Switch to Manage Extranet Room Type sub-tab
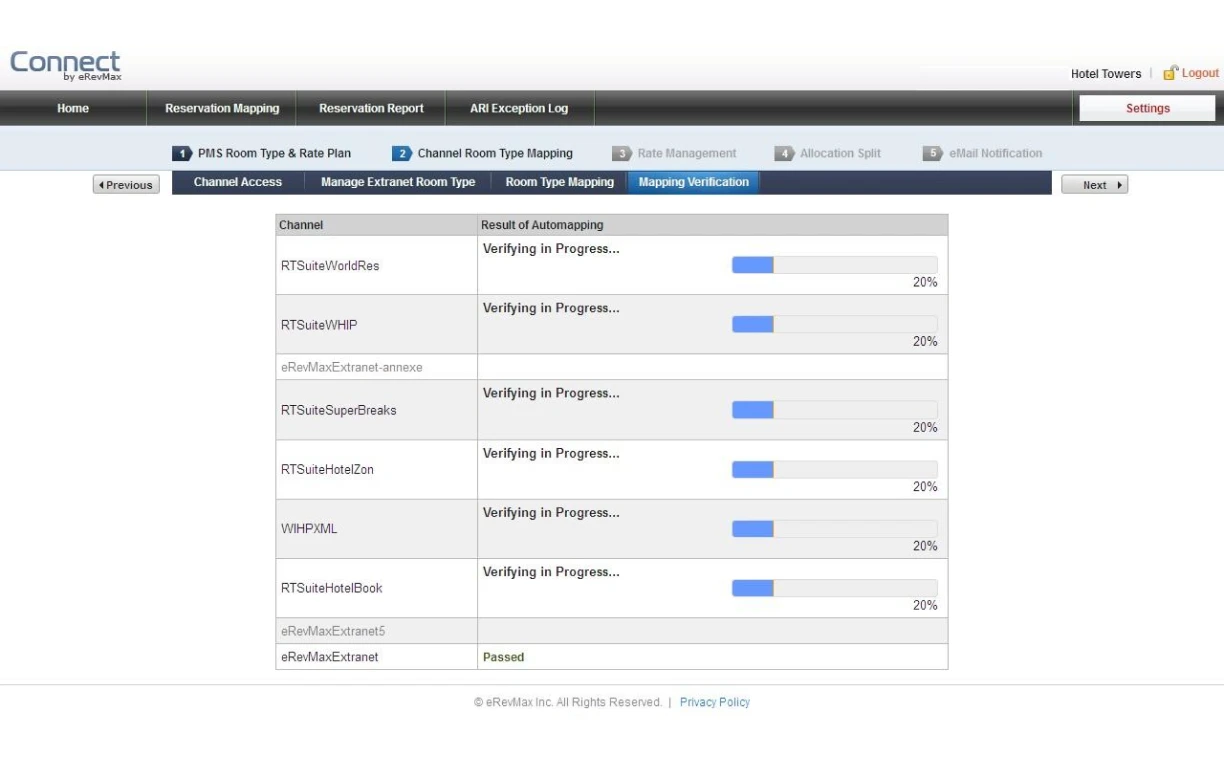Image resolution: width=1224 pixels, height=768 pixels. 398,183
